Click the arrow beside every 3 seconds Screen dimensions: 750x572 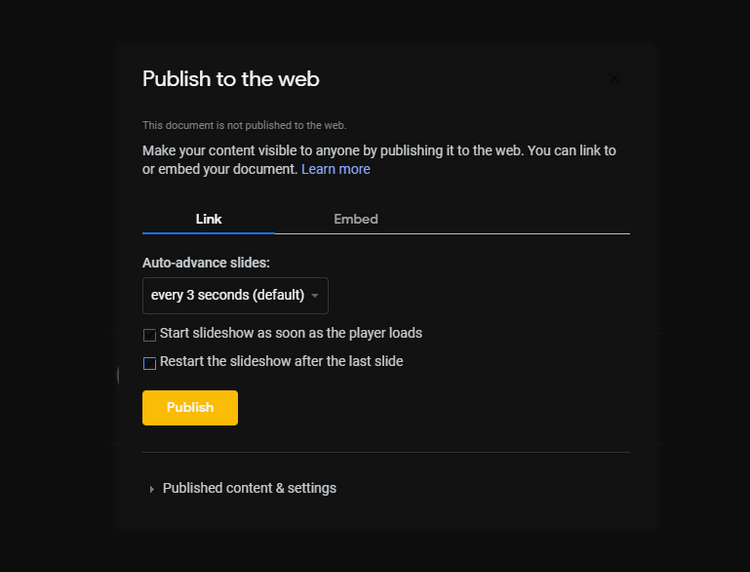click(315, 296)
